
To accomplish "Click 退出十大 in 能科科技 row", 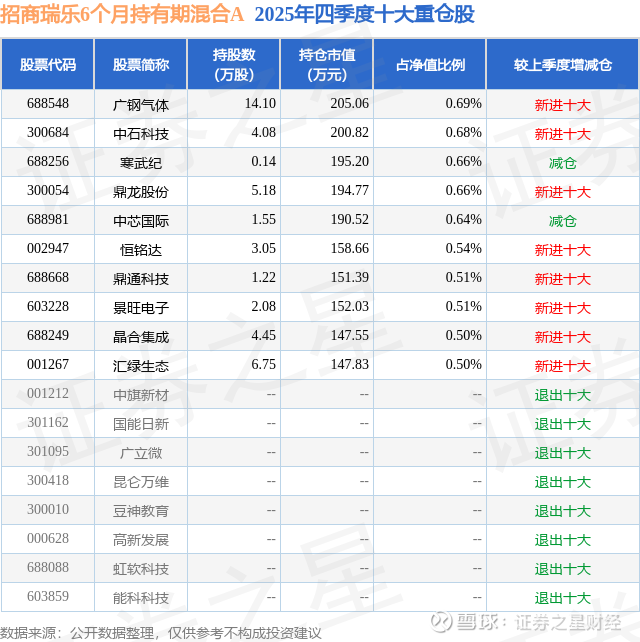I will click(x=563, y=598).
